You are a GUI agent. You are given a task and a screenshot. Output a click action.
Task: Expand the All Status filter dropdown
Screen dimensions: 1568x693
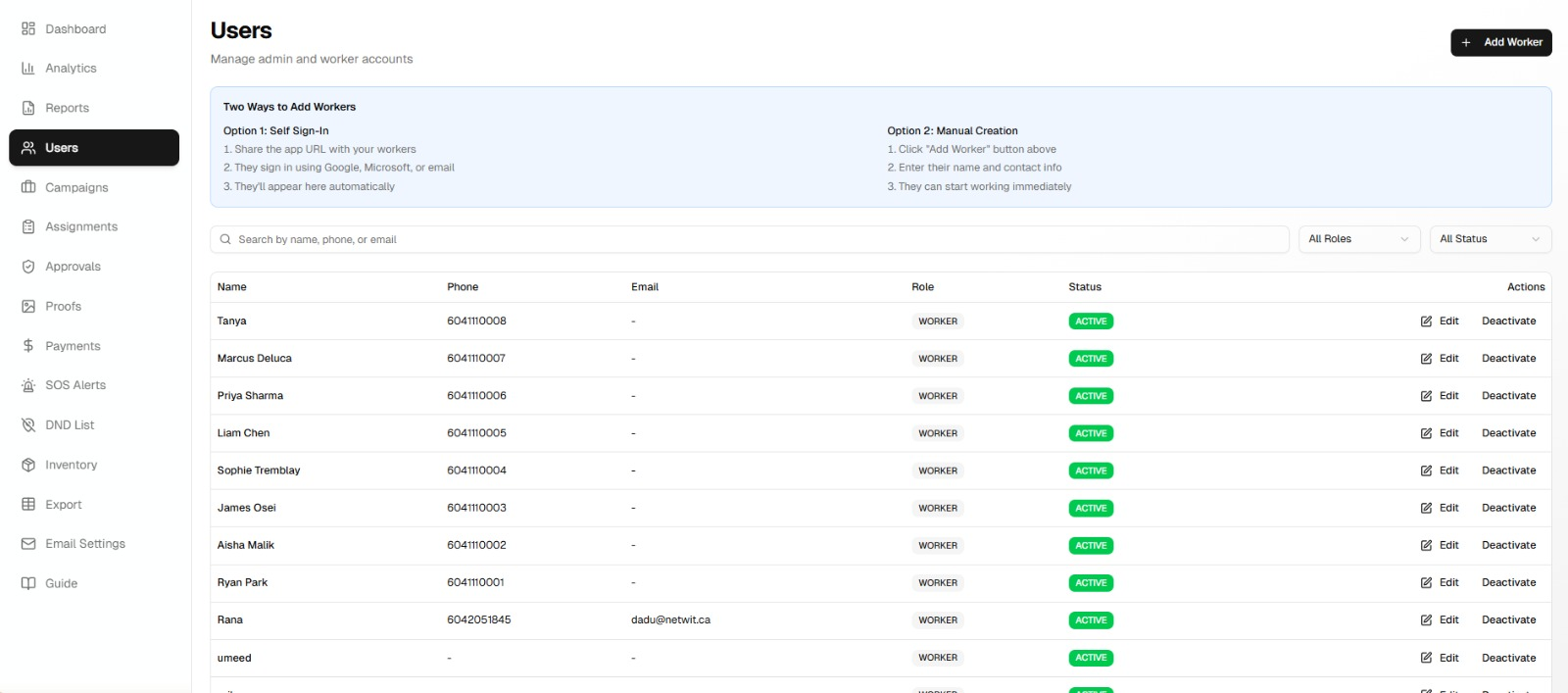click(1490, 239)
